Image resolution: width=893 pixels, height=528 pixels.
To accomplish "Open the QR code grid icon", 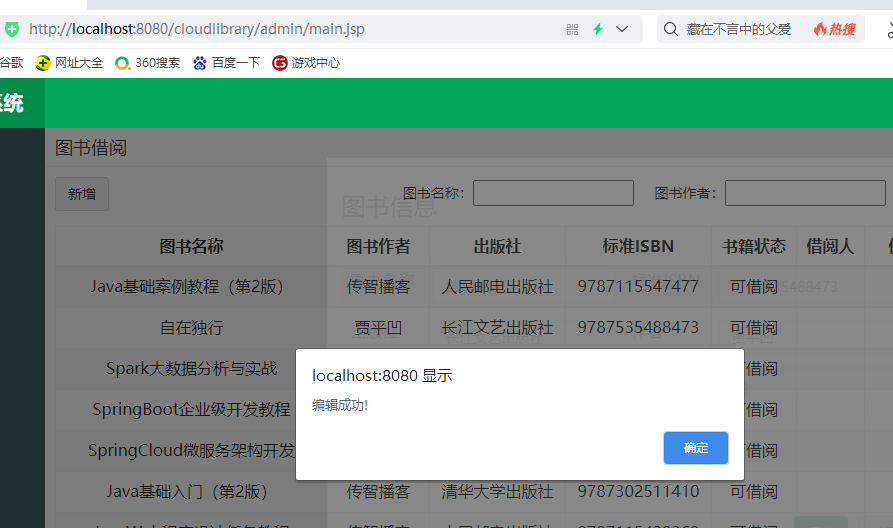I will [572, 30].
